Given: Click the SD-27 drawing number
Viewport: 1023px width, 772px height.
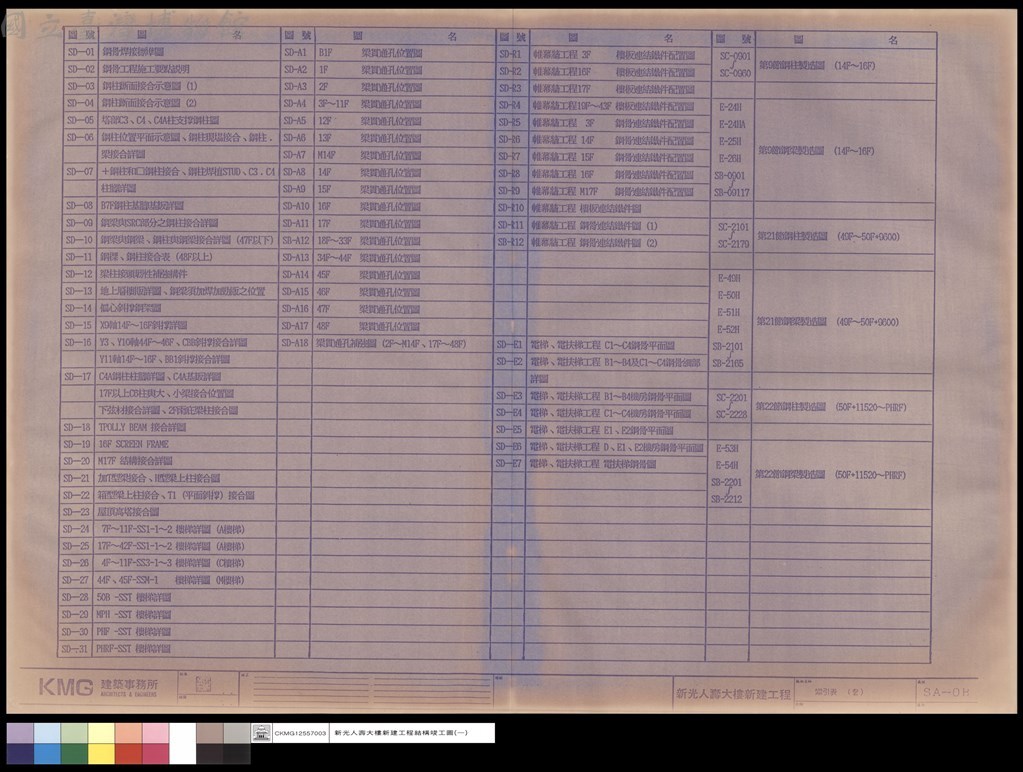Looking at the screenshot, I should coord(75,579).
